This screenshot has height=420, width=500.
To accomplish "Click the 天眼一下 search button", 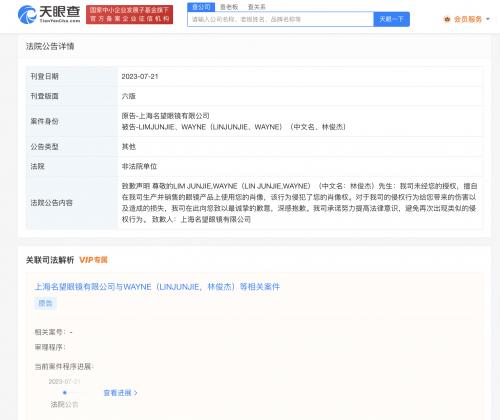I will click(392, 19).
